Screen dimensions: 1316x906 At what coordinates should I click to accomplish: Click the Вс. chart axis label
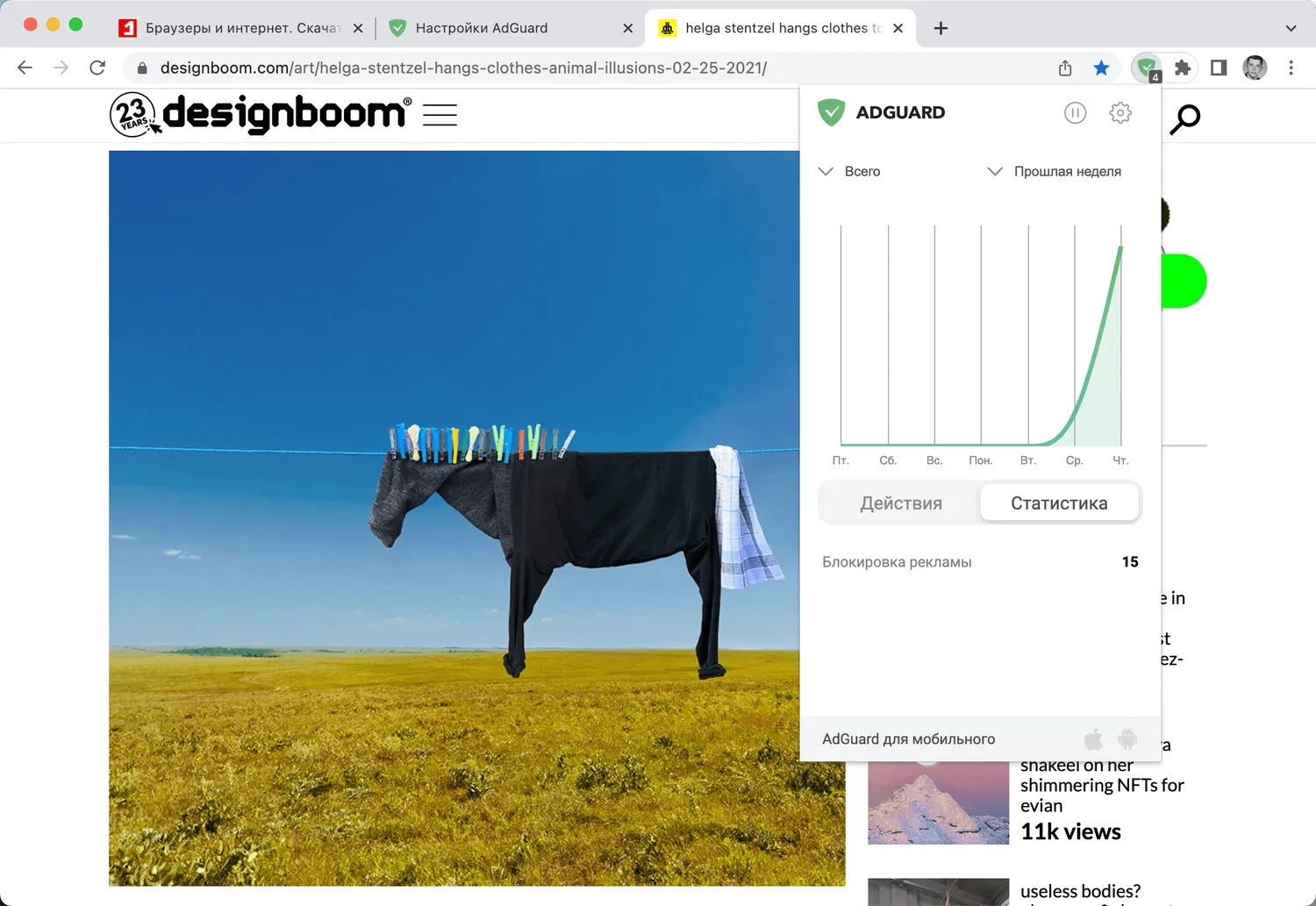tap(934, 460)
